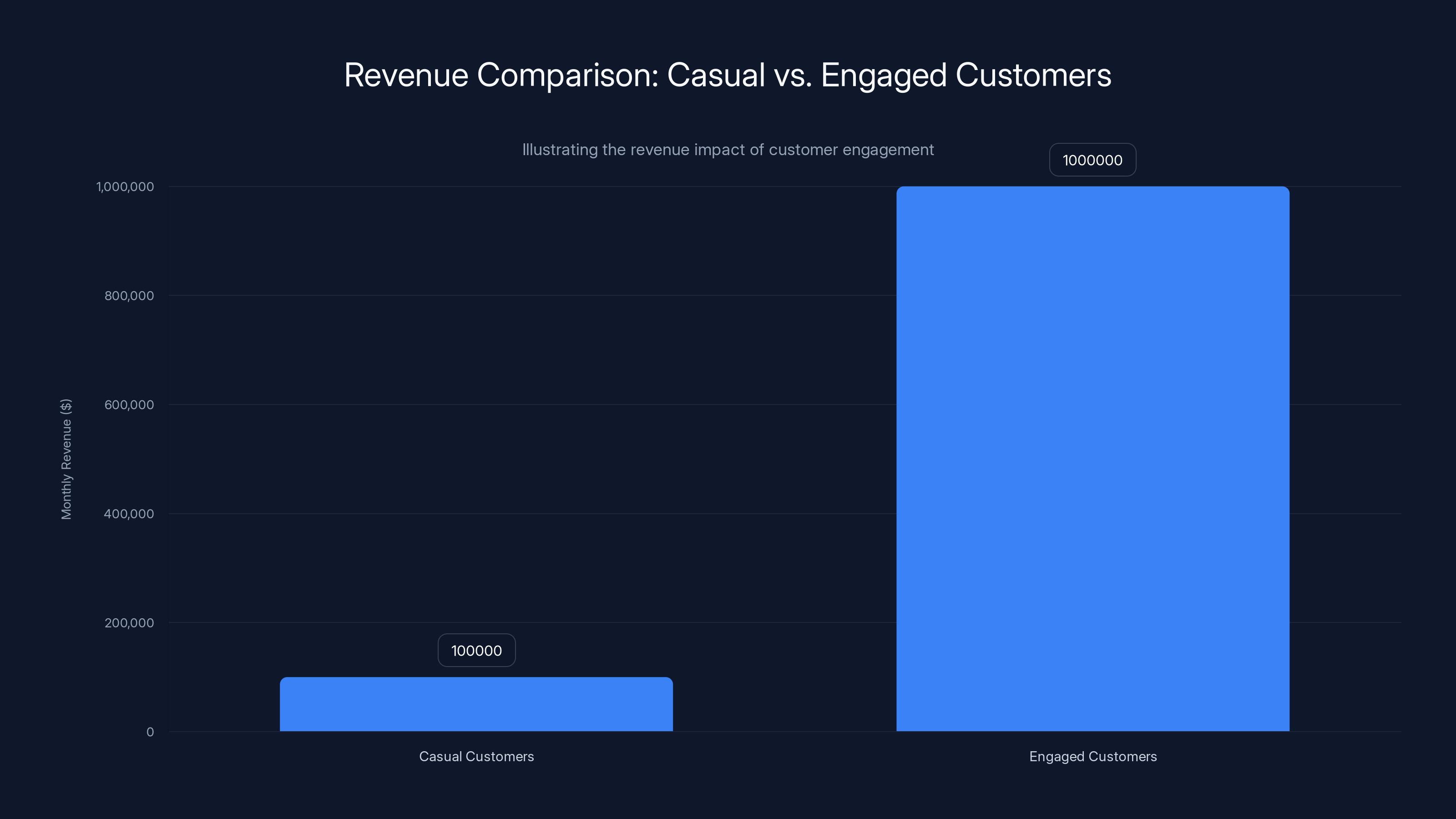Screen dimensions: 1456x819
Task: Select the Casual Customers axis label
Action: (x=476, y=756)
